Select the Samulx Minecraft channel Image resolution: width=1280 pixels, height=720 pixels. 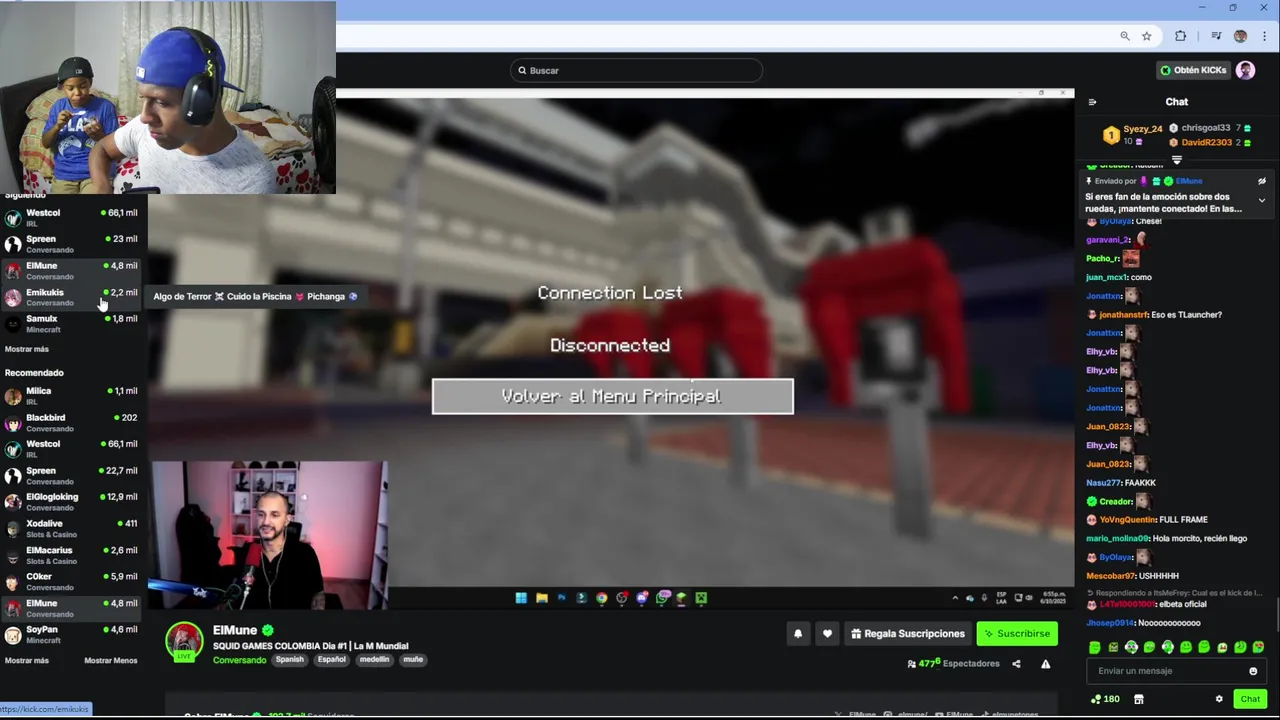[72, 324]
